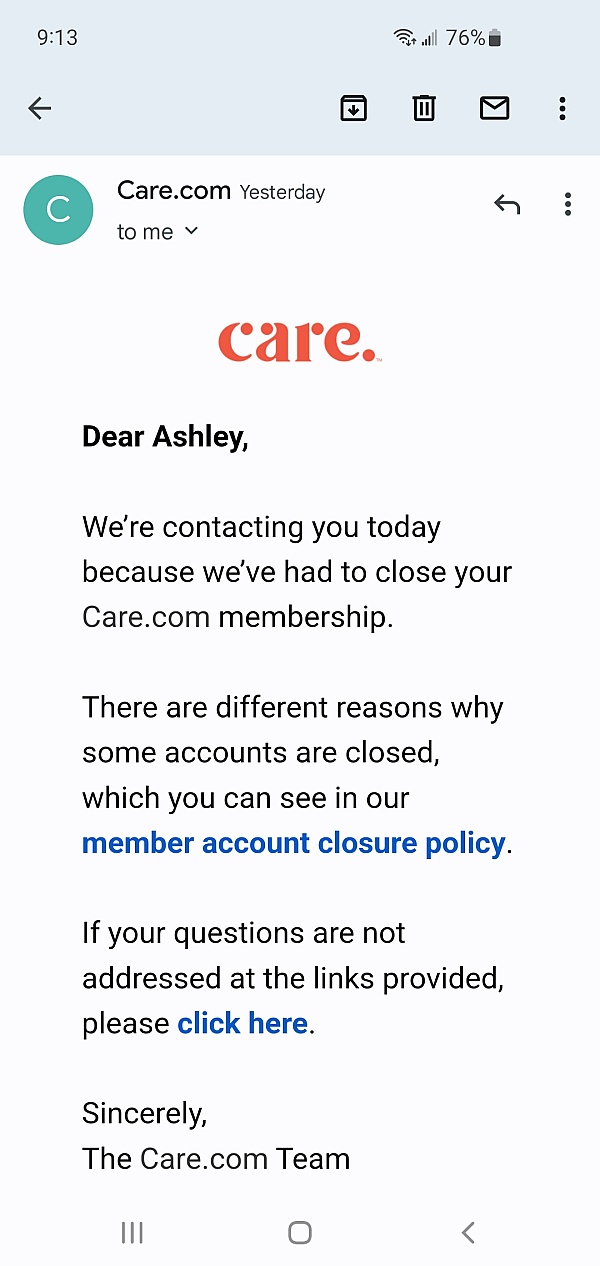
Task: Archive this Care.com email
Action: (353, 108)
